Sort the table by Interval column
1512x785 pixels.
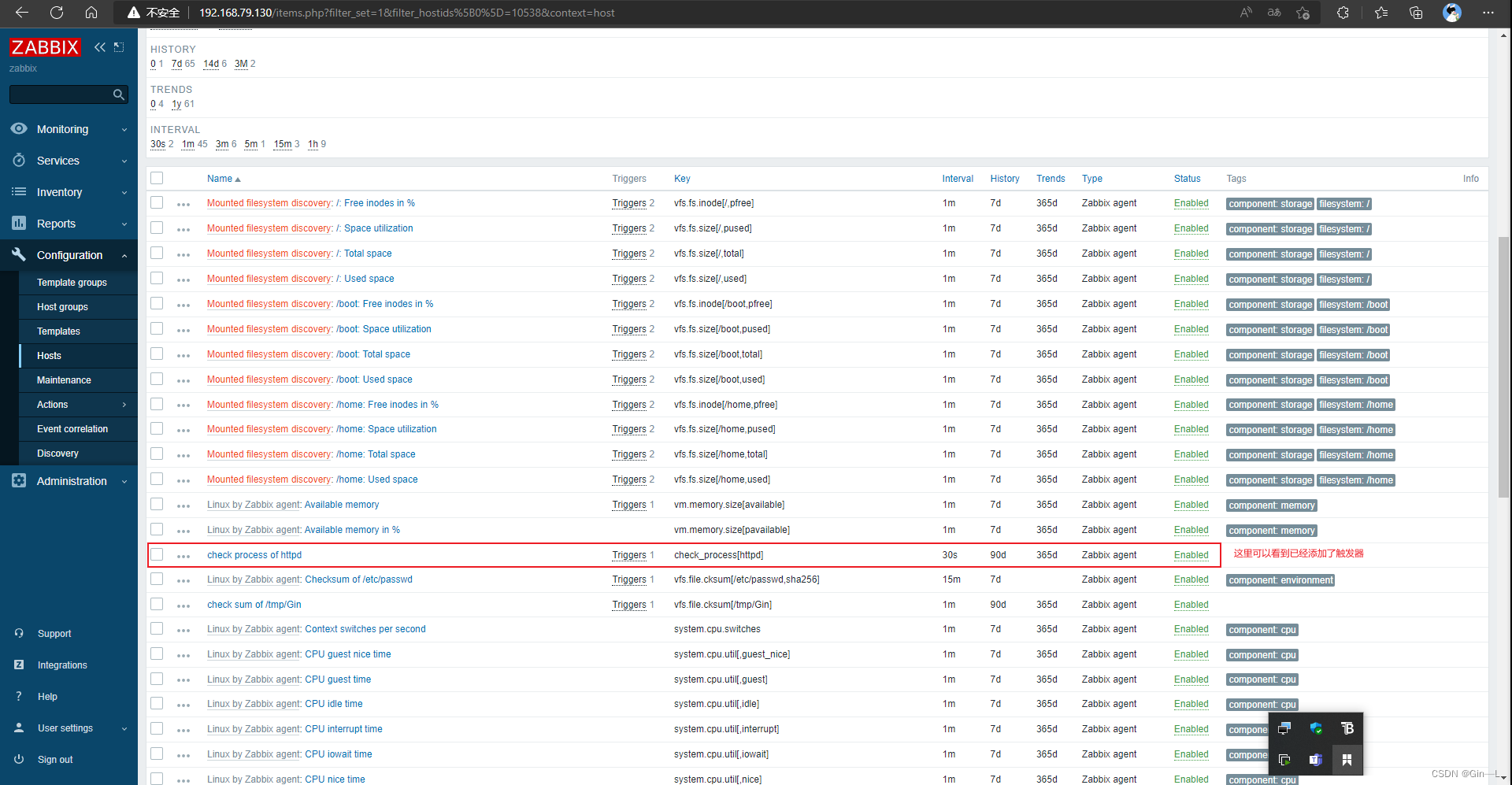(958, 179)
